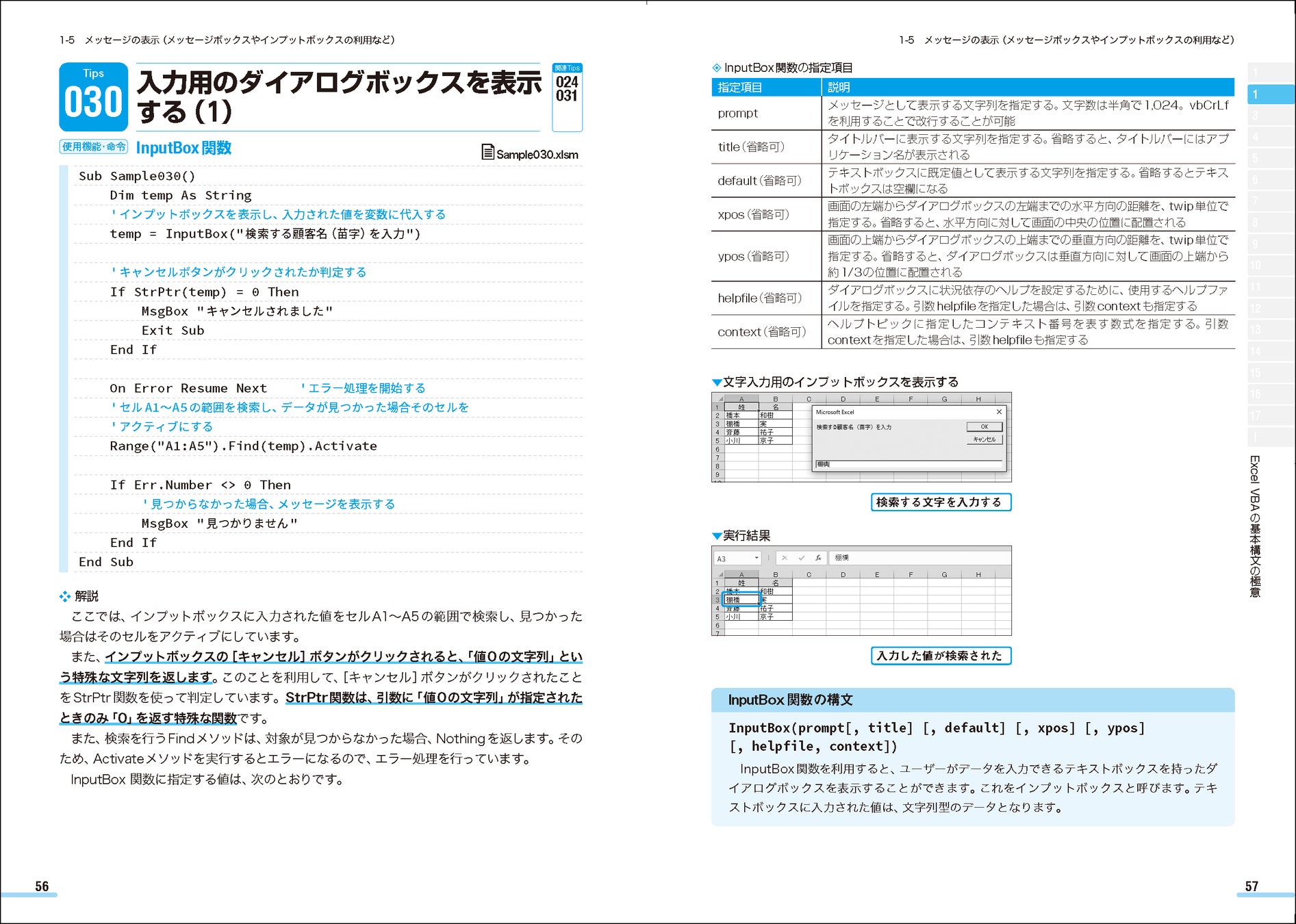Click cell 和樹 in the 実行結果 screenshot
1296x924 pixels.
tap(775, 591)
